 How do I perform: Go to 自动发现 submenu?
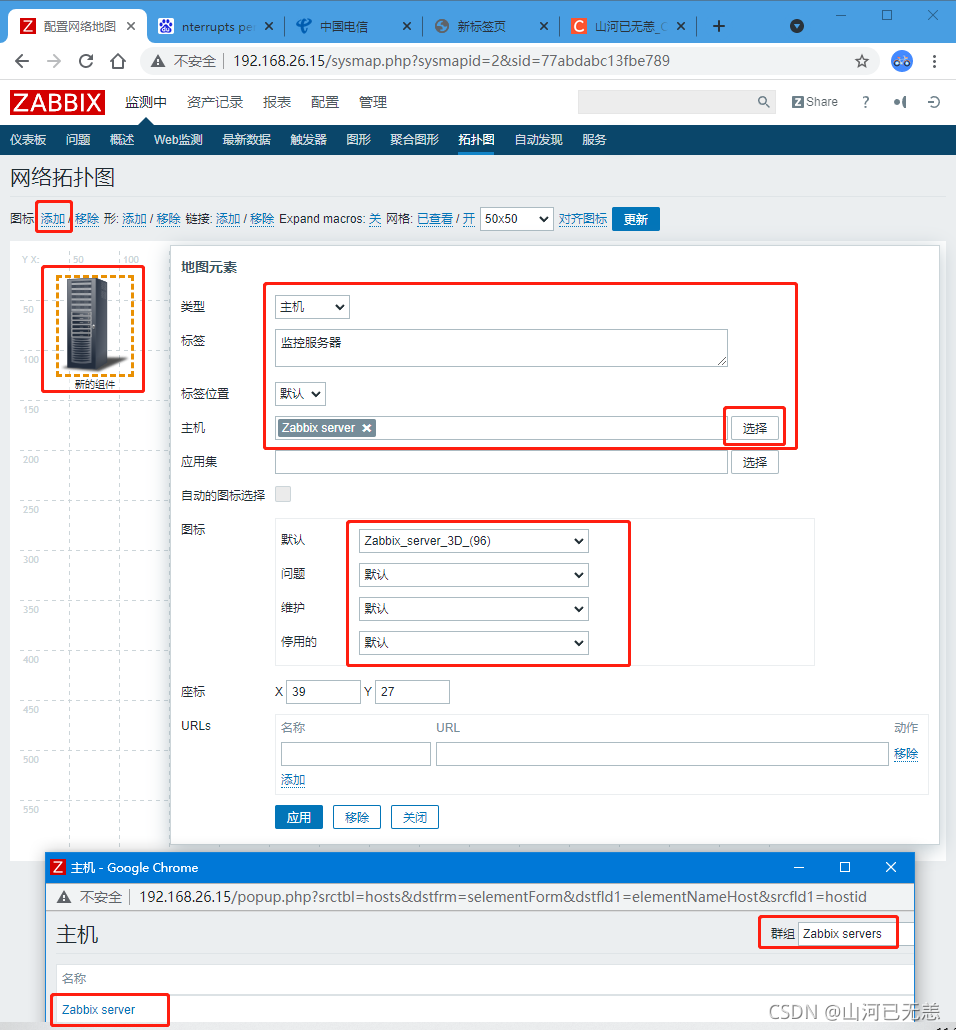point(538,140)
